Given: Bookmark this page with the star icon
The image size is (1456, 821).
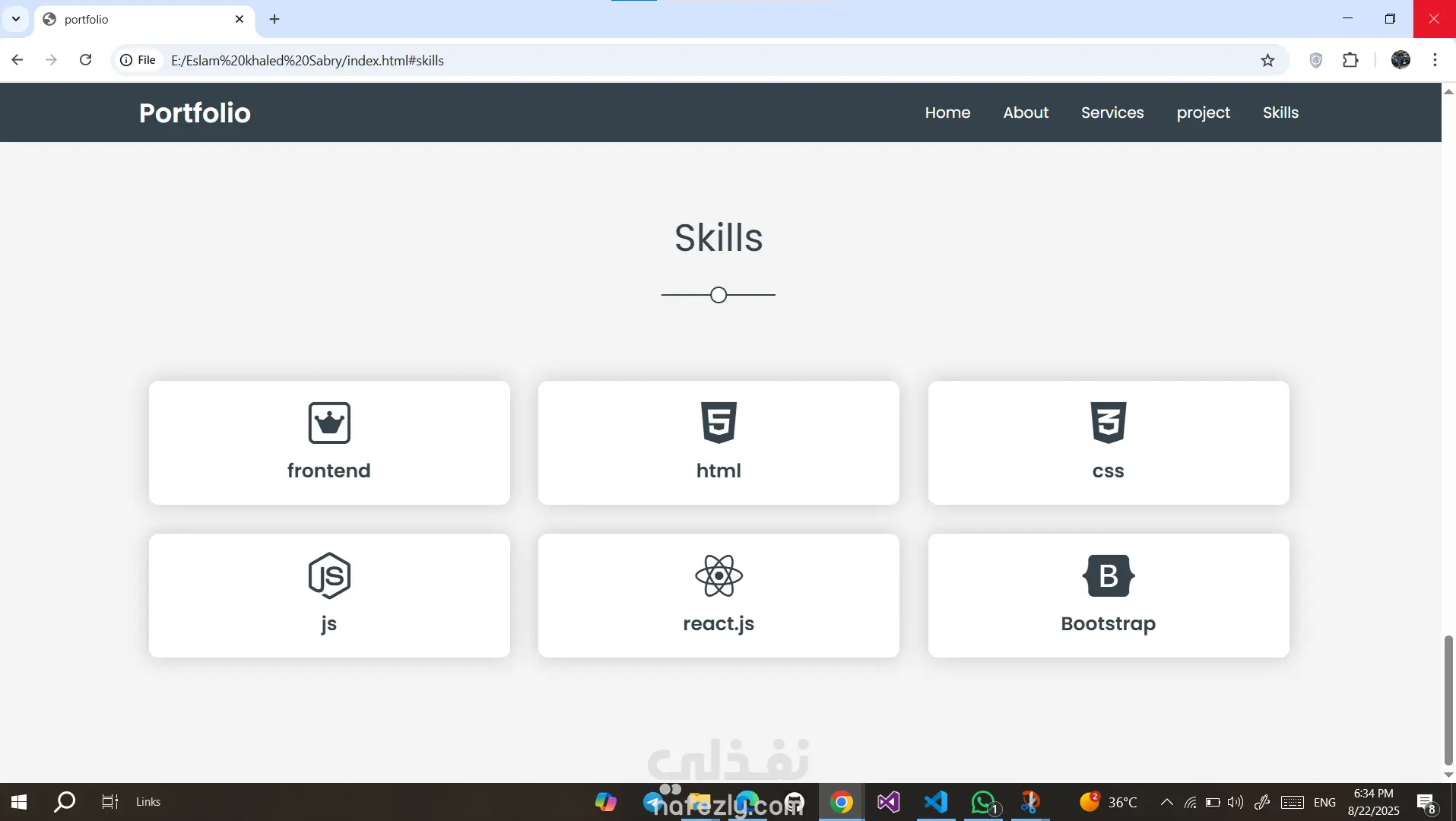Looking at the screenshot, I should (x=1267, y=60).
